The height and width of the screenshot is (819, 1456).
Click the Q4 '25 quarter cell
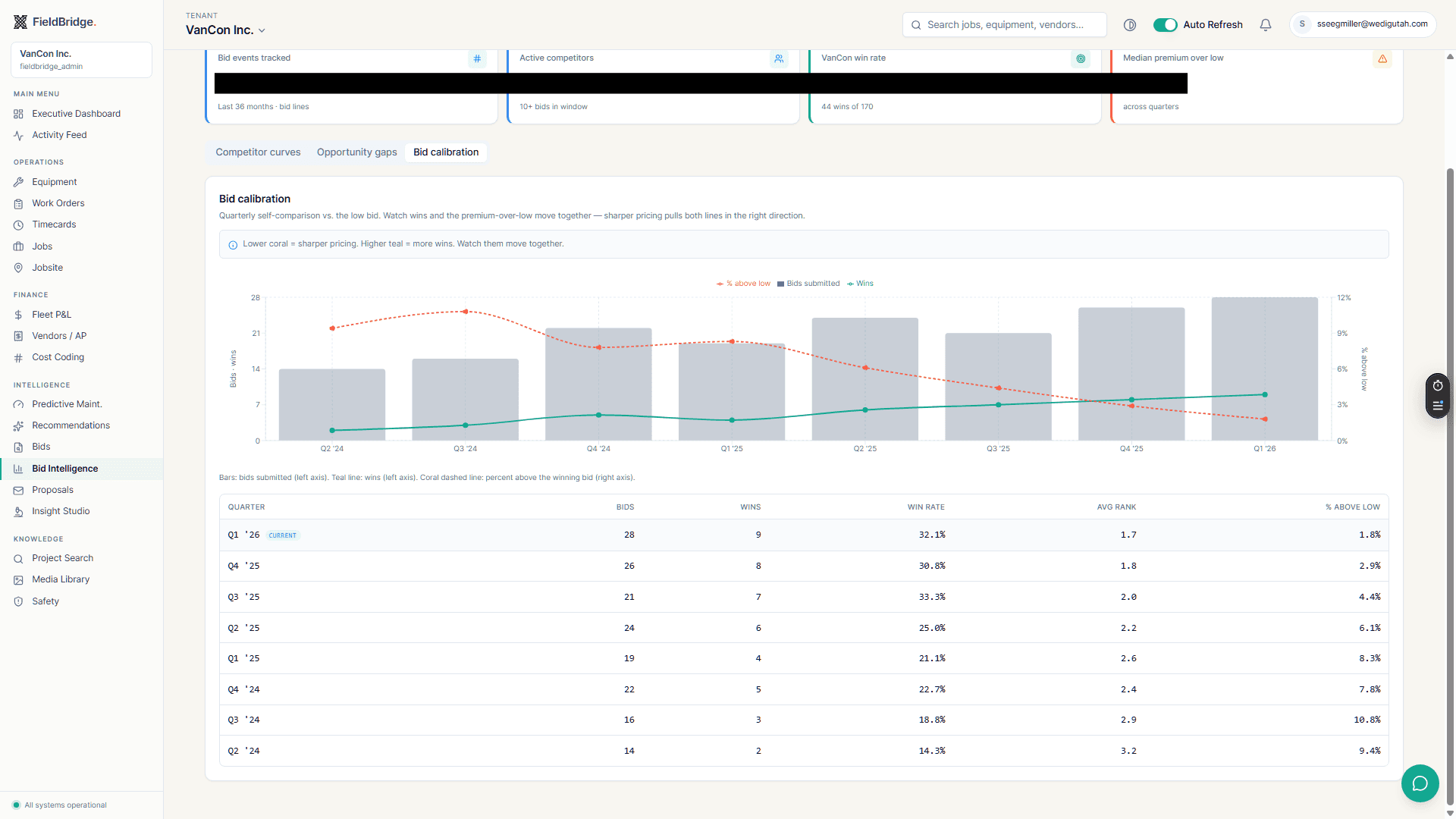click(x=243, y=566)
